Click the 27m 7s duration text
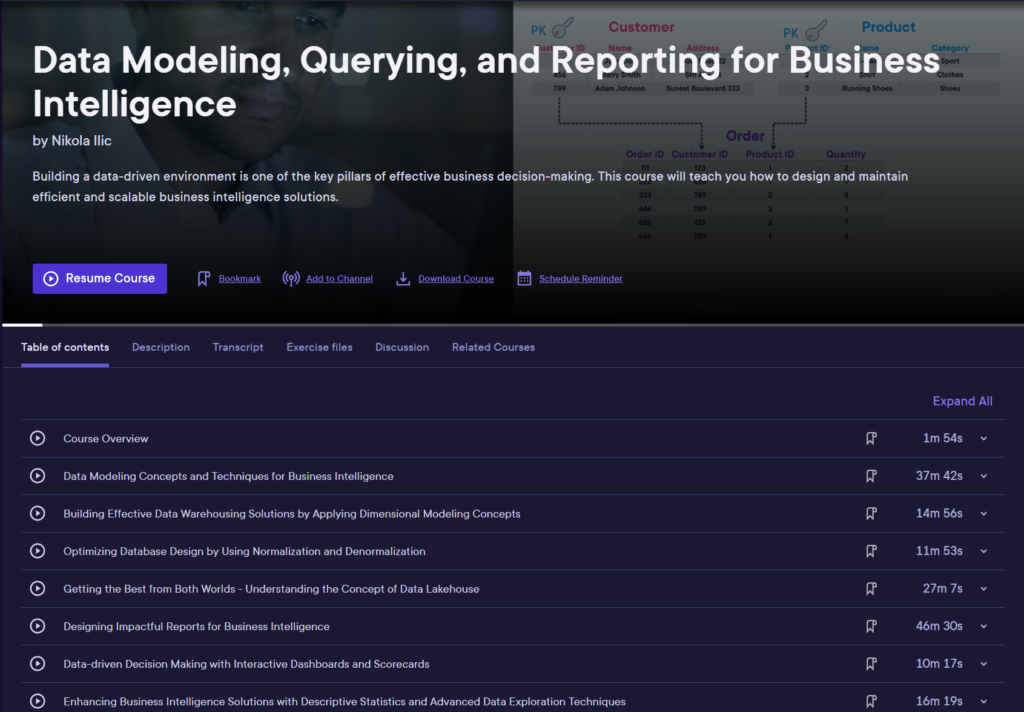The image size is (1024, 712). [x=942, y=589]
